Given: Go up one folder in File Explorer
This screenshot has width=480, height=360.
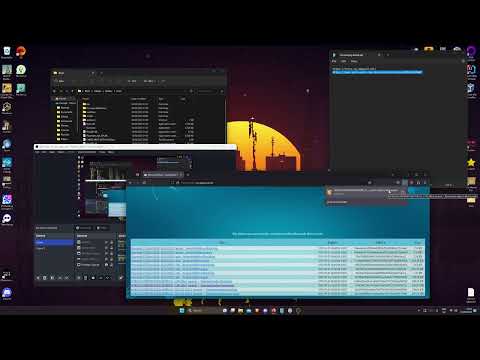Looking at the screenshot, I should point(72,91).
